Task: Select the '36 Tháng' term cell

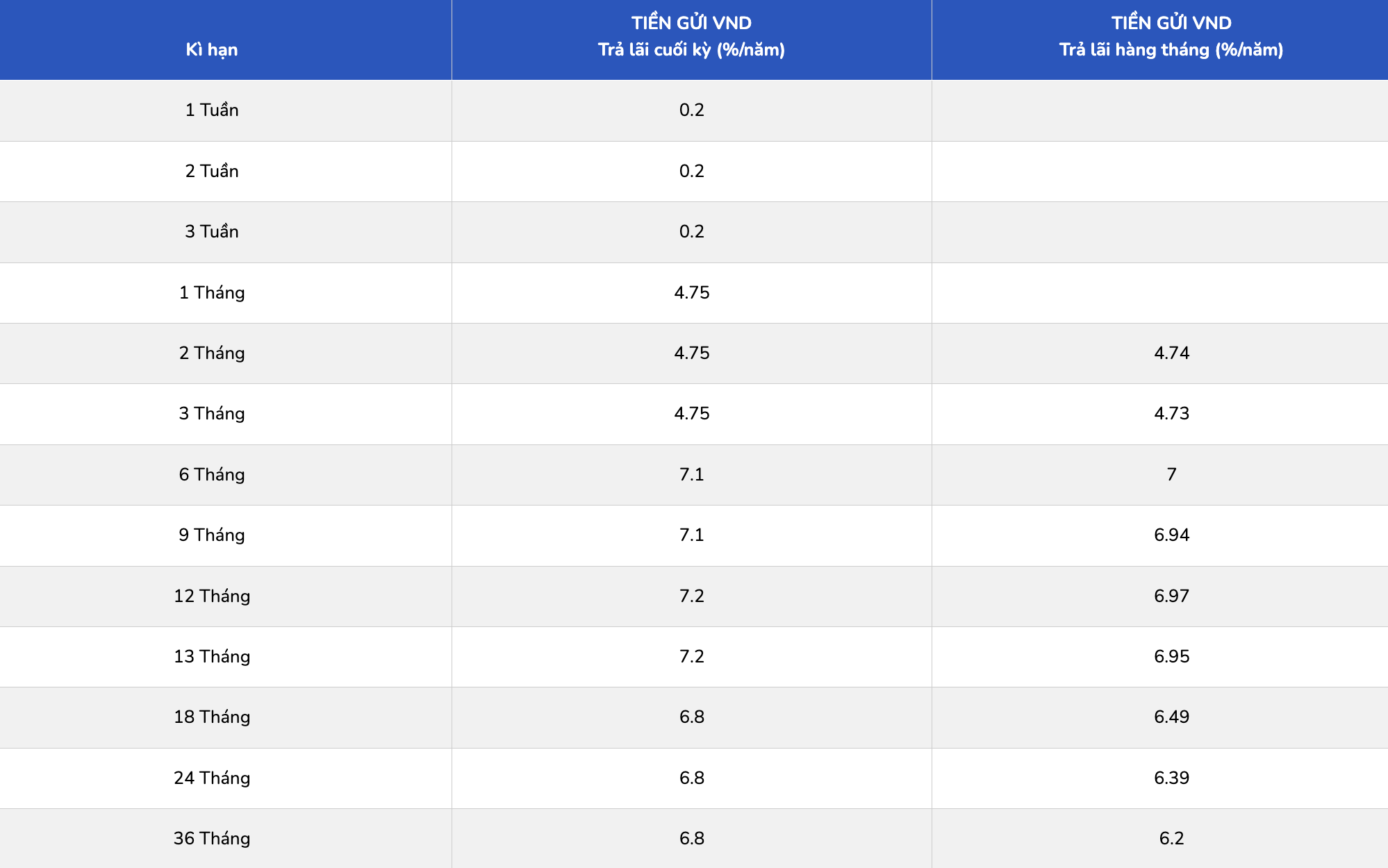Action: [x=212, y=838]
